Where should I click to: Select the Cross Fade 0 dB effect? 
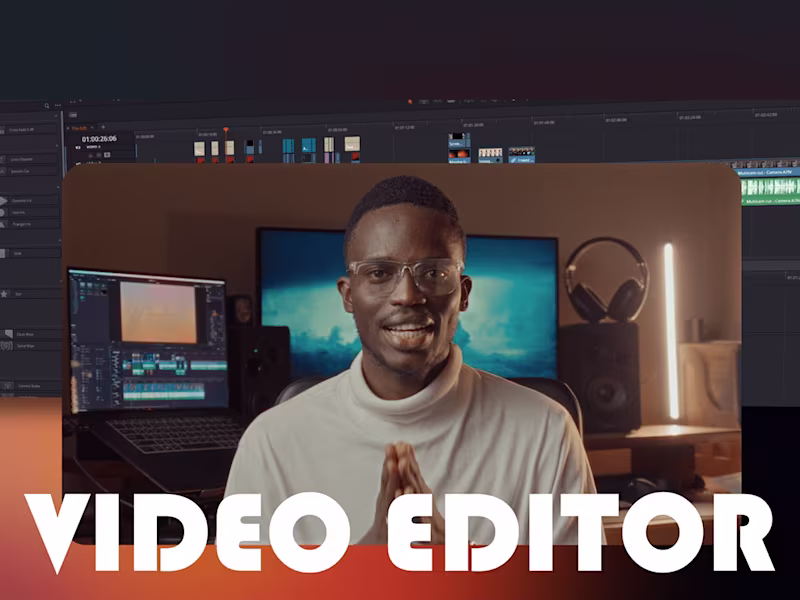tap(29, 130)
